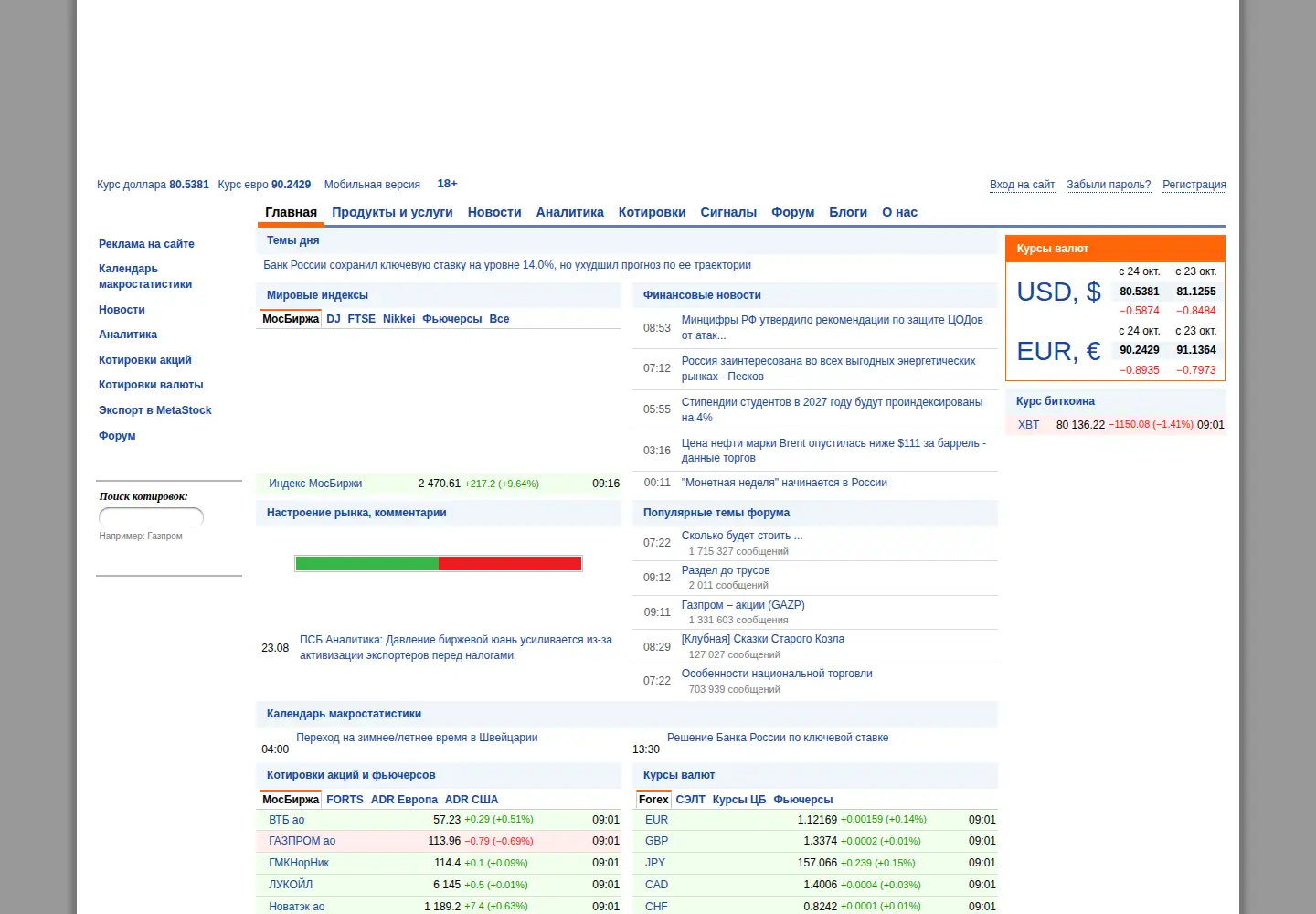This screenshot has height=914, width=1316.
Task: Open Котировки акций sidebar link
Action: coord(144,360)
